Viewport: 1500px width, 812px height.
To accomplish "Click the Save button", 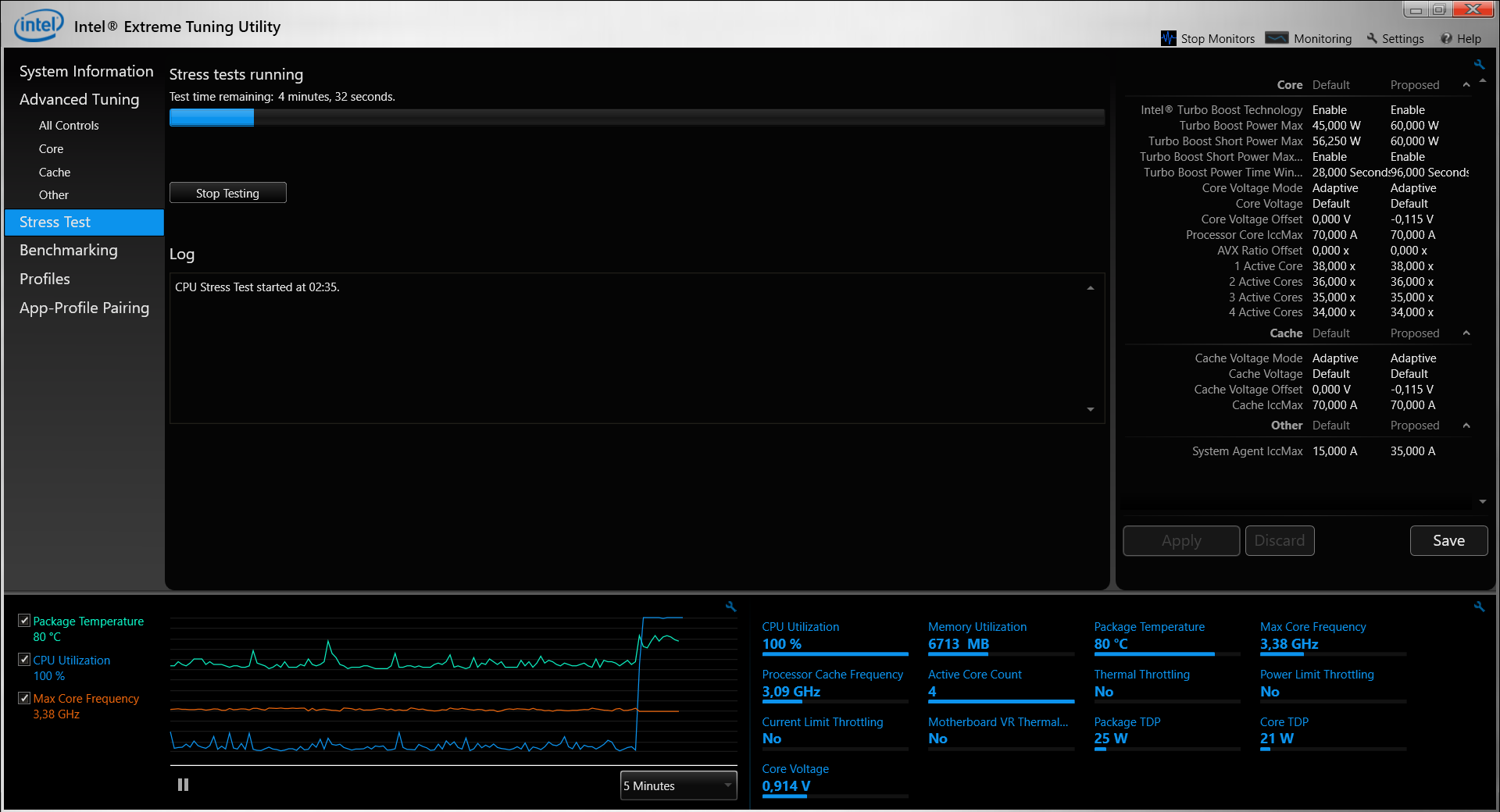I will click(1448, 540).
